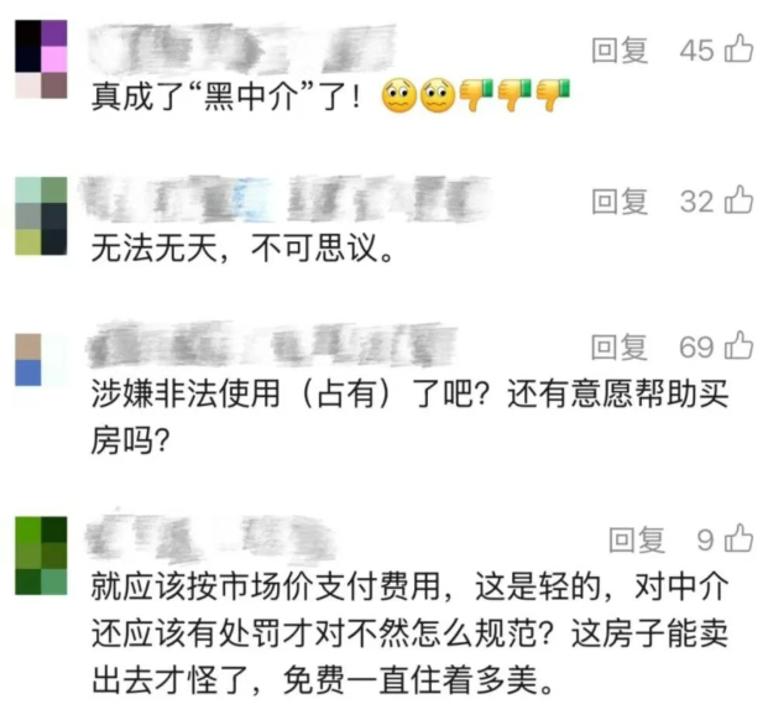Open the black-and-purple pixelated avatar profile

click(x=41, y=59)
